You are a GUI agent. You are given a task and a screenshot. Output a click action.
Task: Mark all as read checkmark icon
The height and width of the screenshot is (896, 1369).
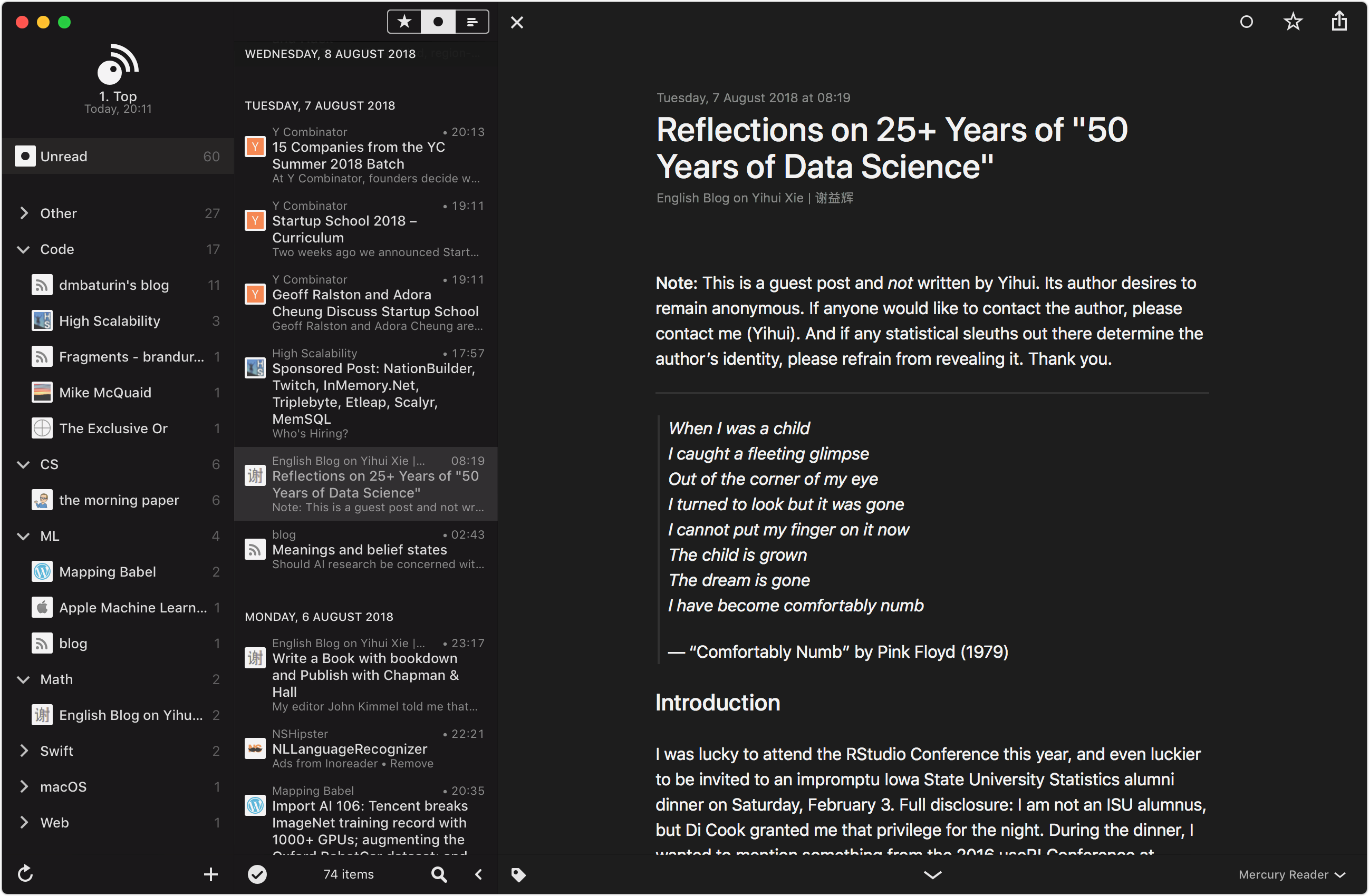point(257,873)
